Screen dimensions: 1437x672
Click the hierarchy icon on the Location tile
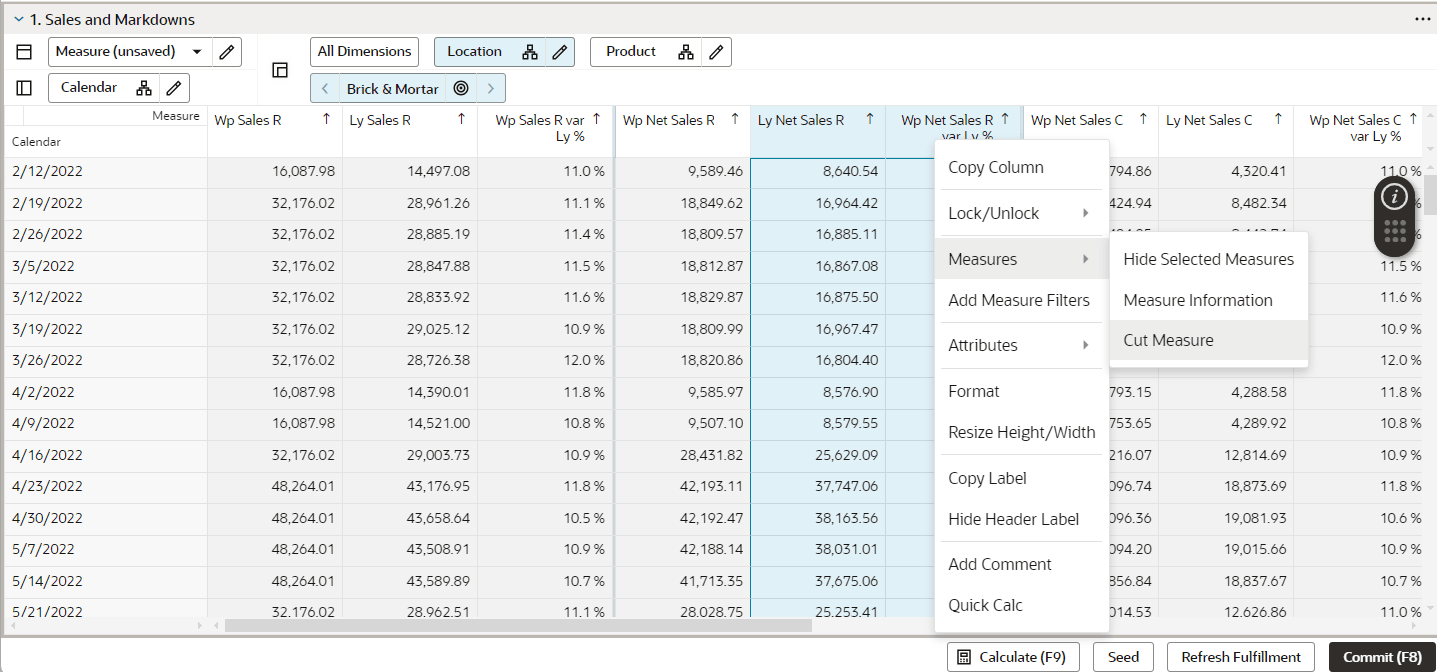[x=531, y=51]
